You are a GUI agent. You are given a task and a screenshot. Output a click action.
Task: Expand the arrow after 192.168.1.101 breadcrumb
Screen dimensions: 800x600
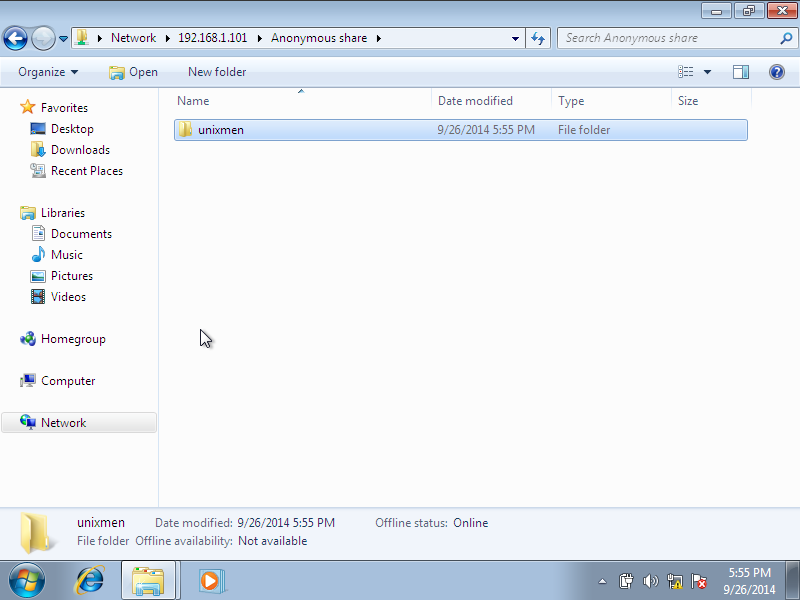260,38
